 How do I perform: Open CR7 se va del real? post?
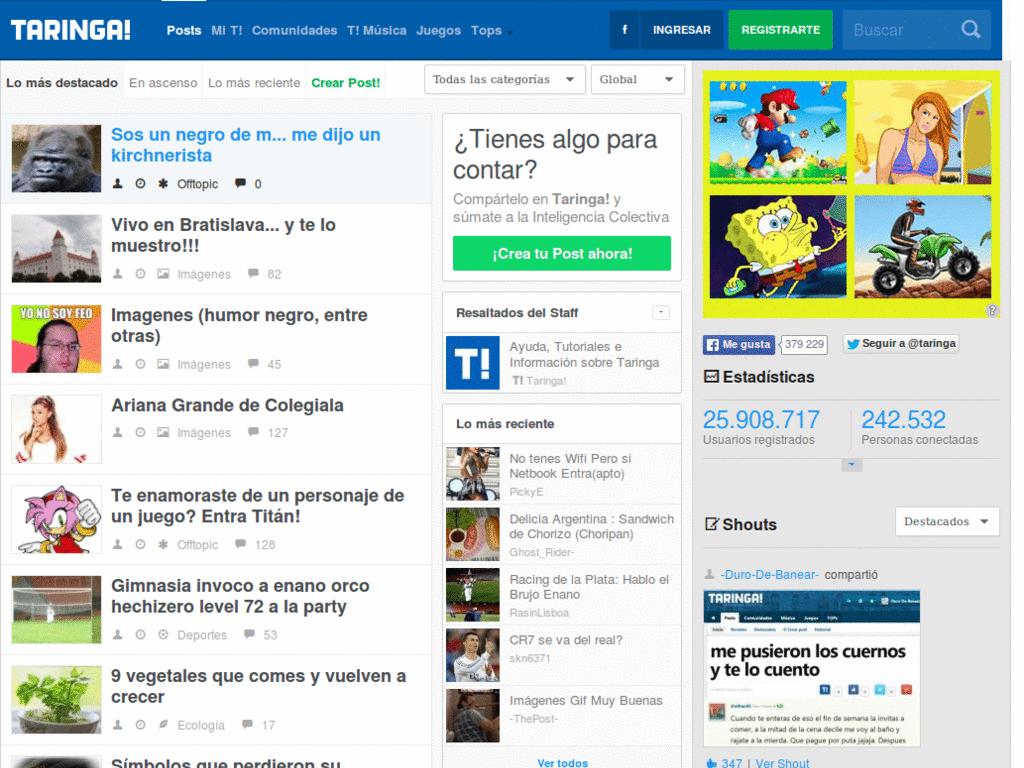pos(566,641)
